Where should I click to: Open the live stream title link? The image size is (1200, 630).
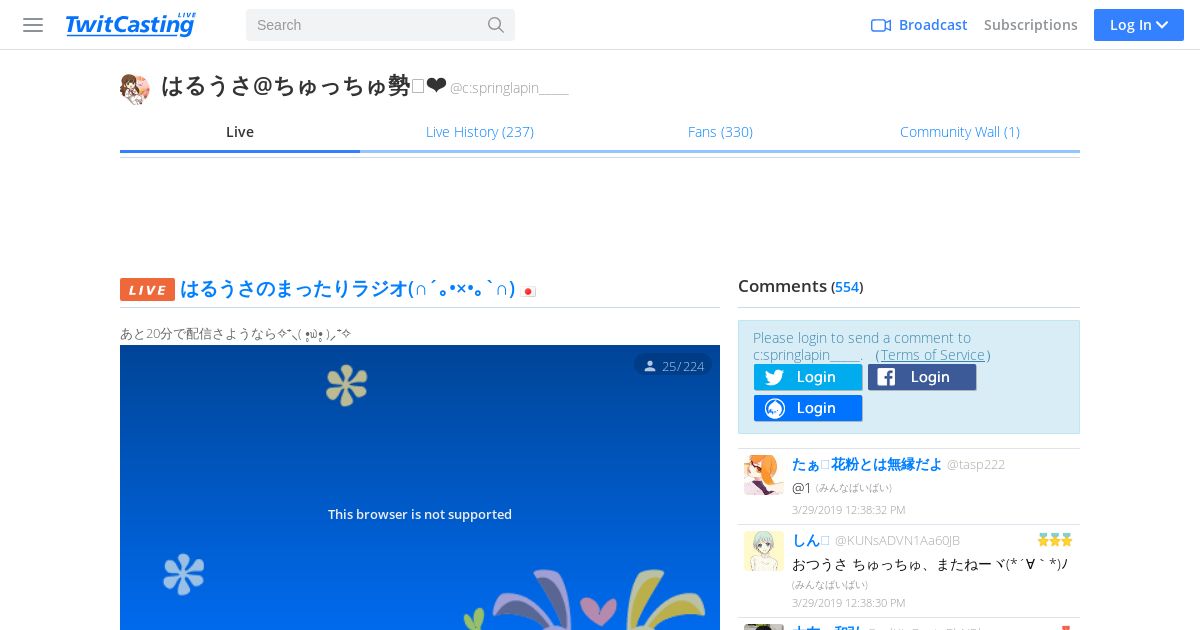point(347,289)
